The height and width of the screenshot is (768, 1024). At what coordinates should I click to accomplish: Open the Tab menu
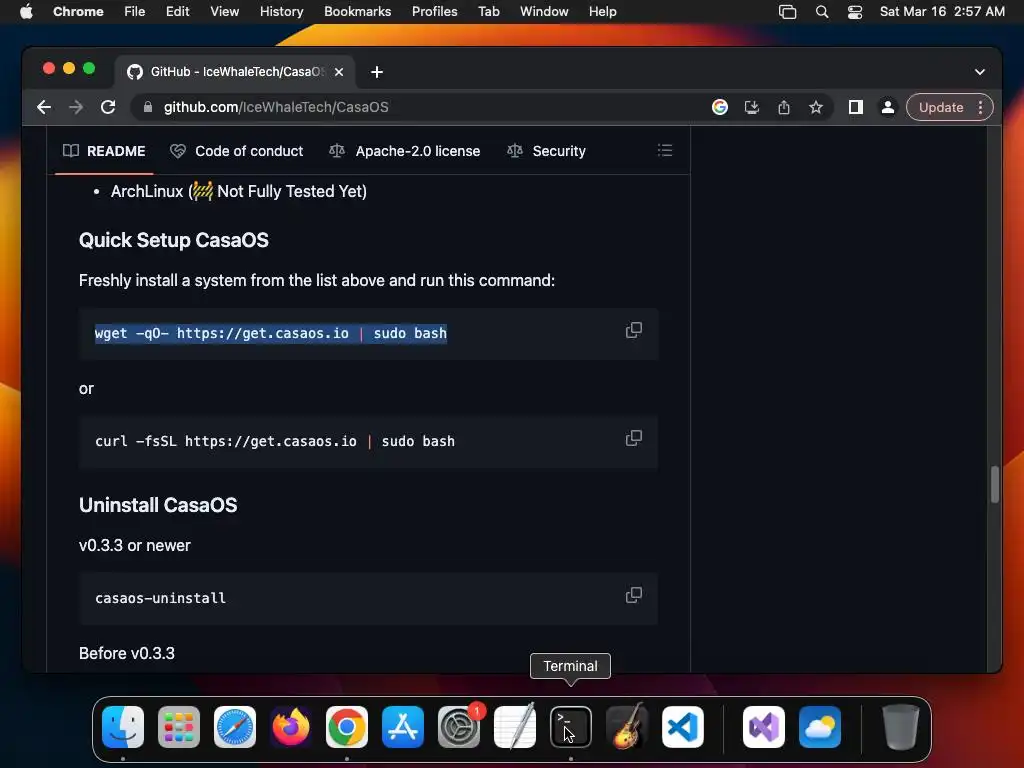pyautogui.click(x=488, y=12)
